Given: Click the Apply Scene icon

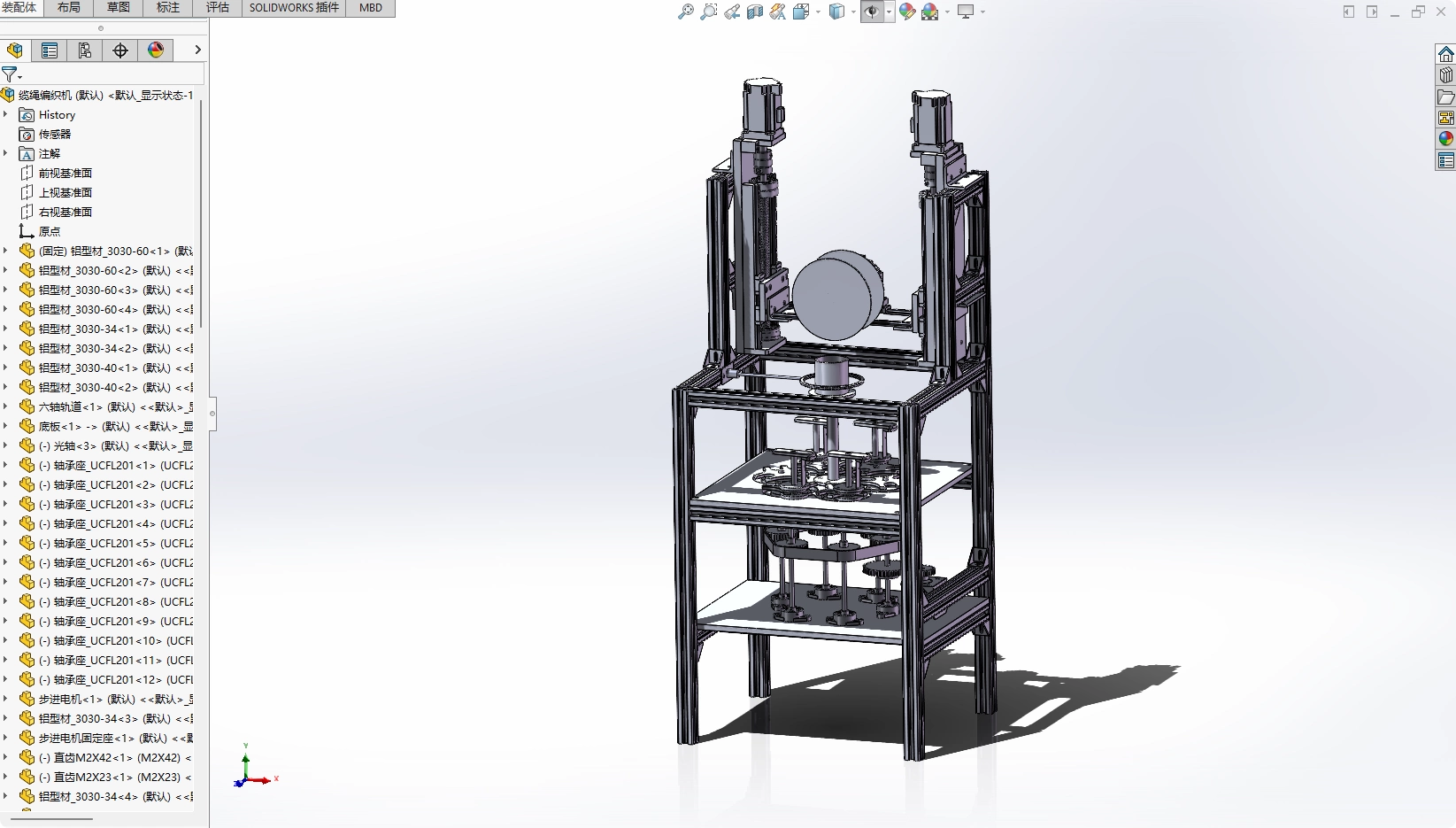Looking at the screenshot, I should pos(930,12).
